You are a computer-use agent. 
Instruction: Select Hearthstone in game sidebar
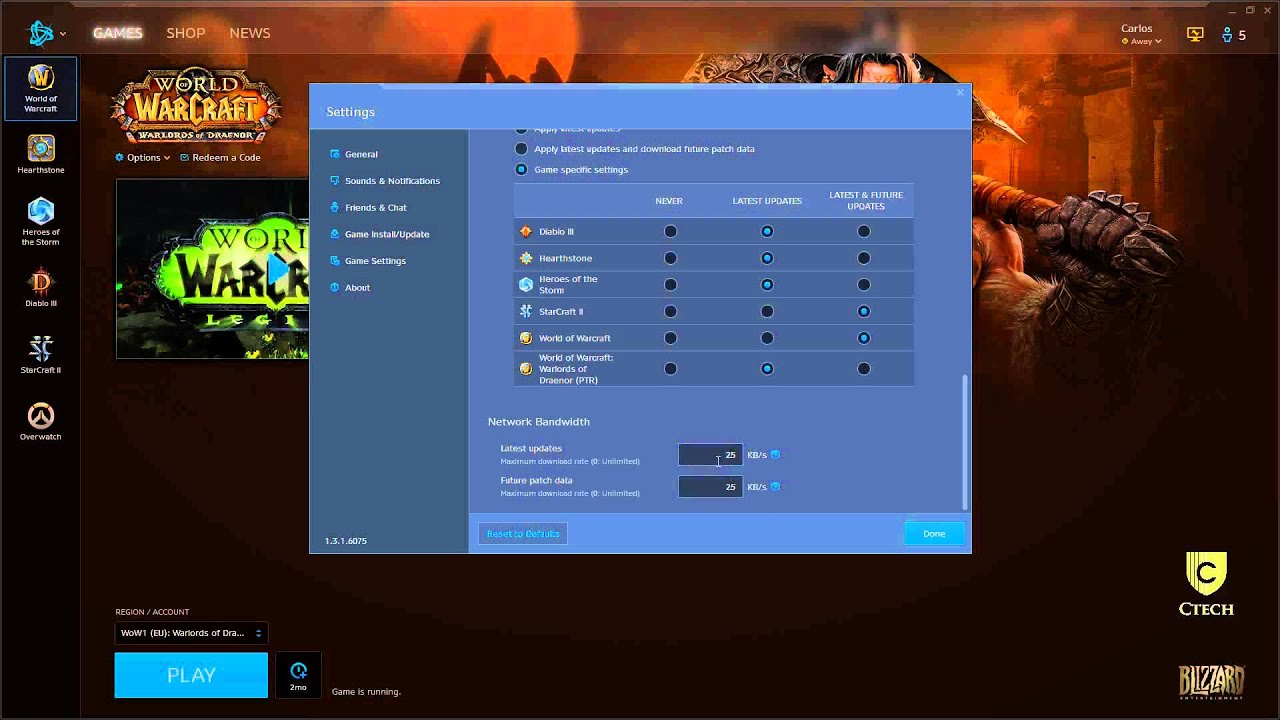tap(41, 155)
